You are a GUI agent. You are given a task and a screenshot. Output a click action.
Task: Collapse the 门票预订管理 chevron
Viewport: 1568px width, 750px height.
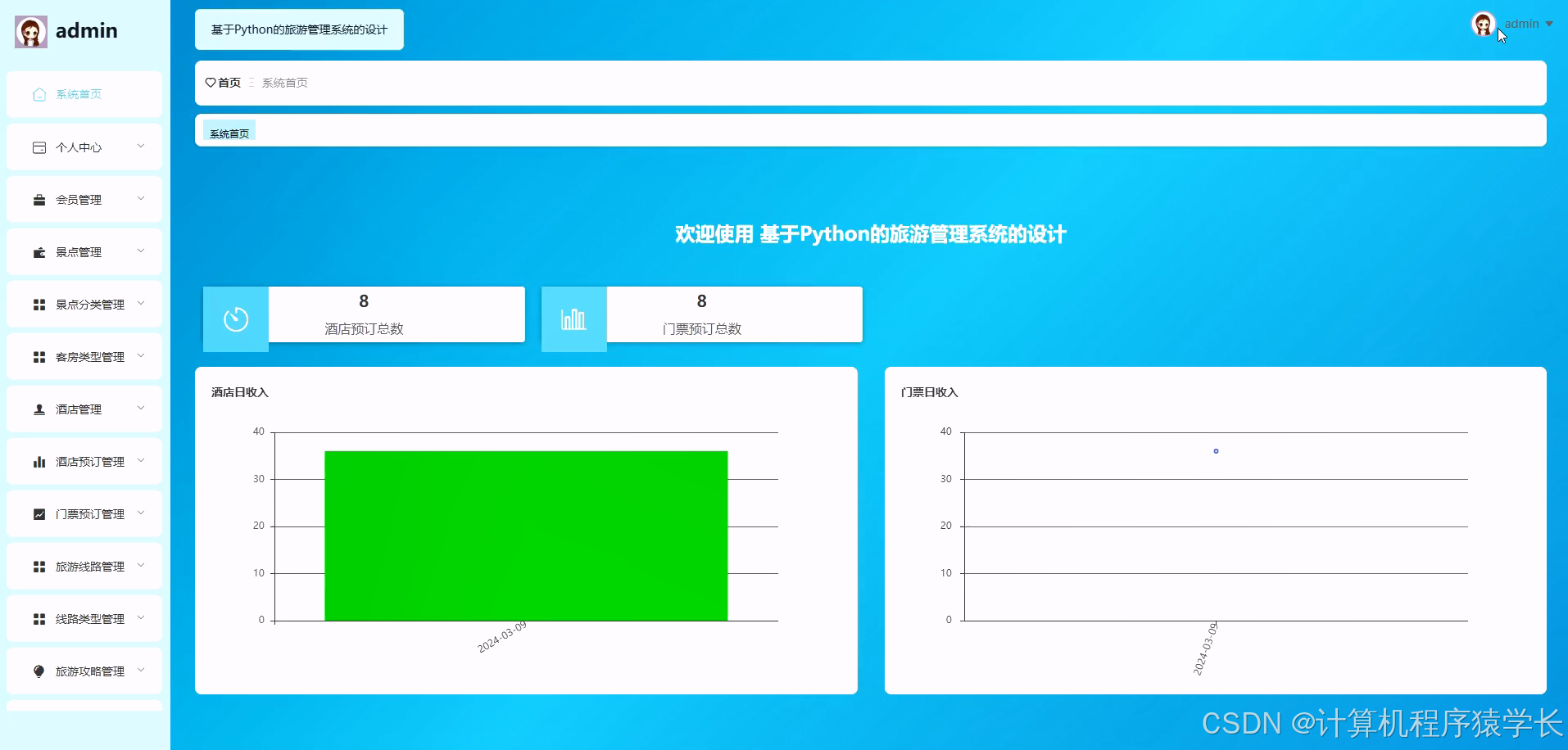(x=141, y=513)
